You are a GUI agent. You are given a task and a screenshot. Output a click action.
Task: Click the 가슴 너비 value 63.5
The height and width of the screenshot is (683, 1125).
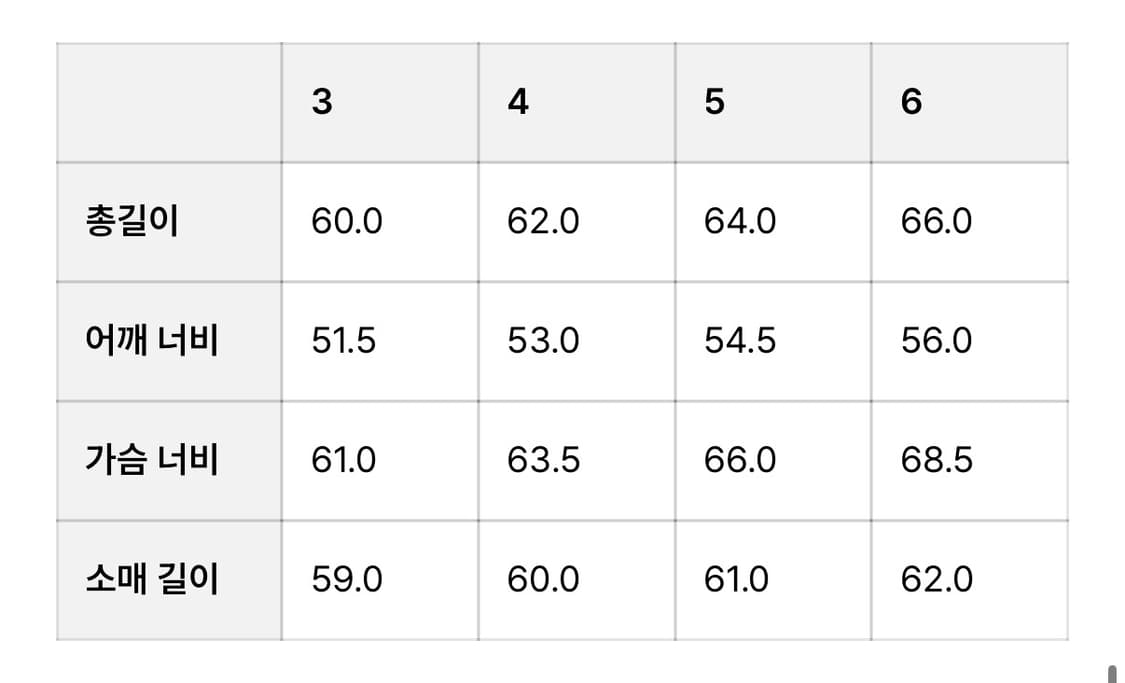point(543,460)
